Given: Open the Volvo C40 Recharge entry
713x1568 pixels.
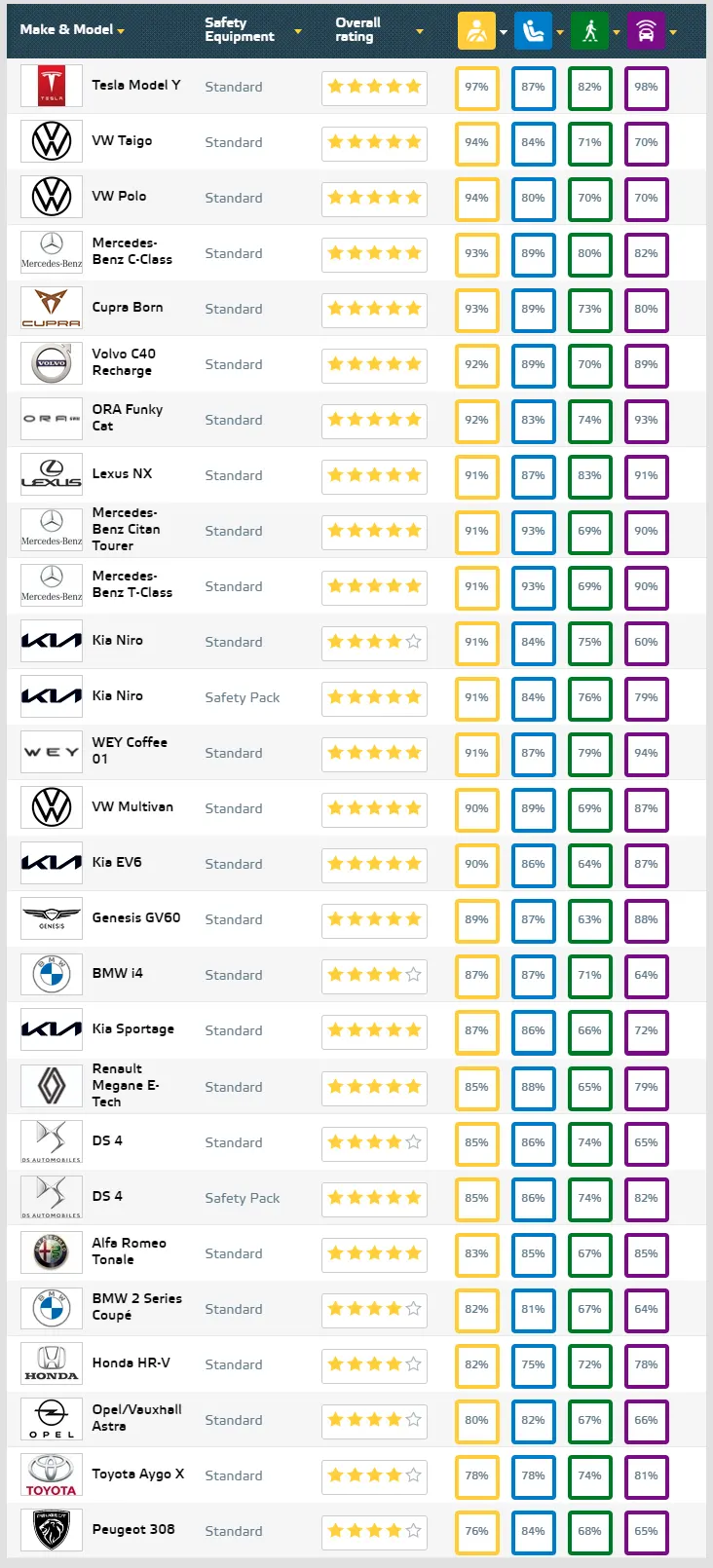Looking at the screenshot, I should (x=124, y=362).
